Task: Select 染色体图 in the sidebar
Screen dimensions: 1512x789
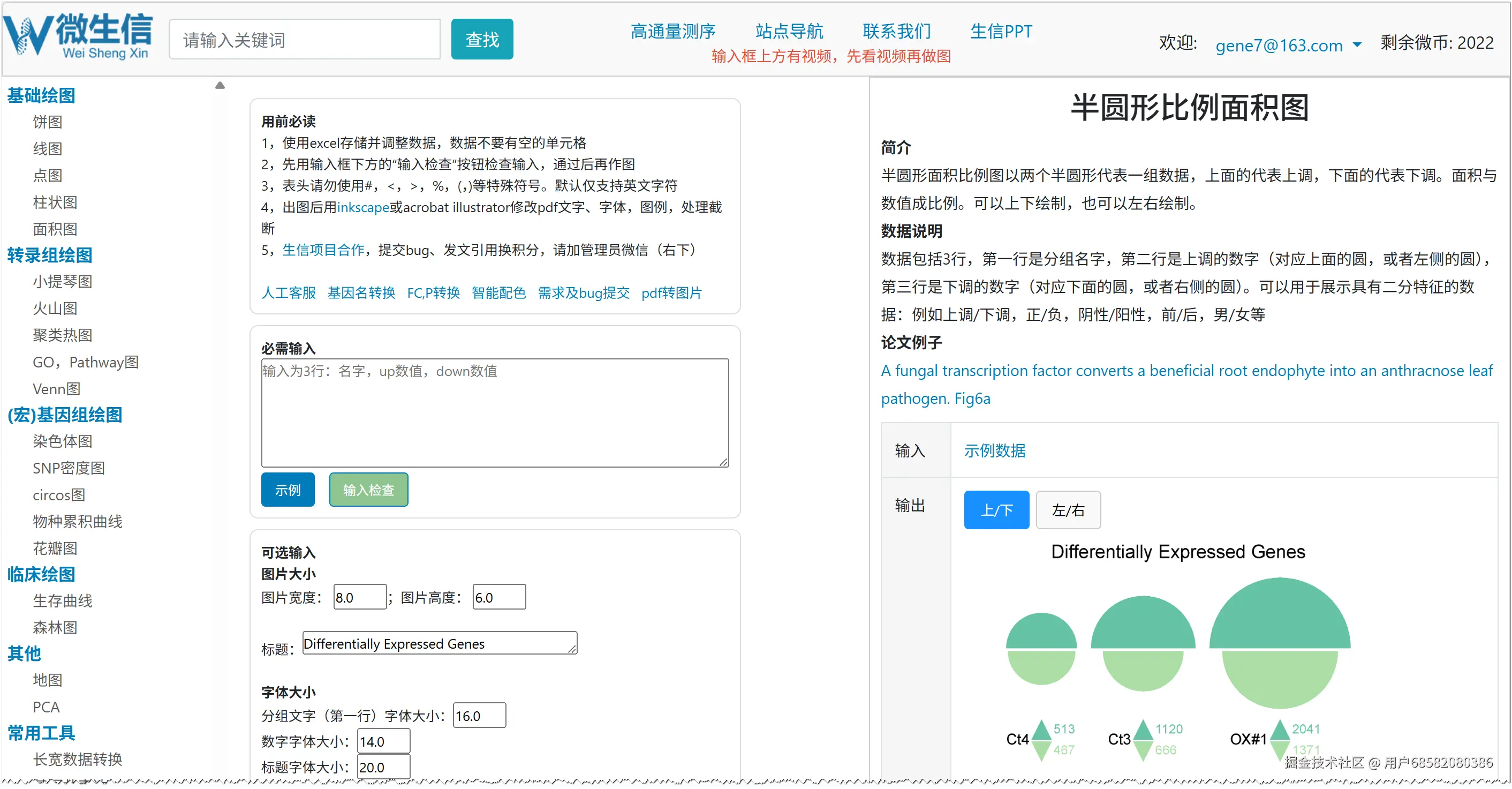Action: point(62,441)
